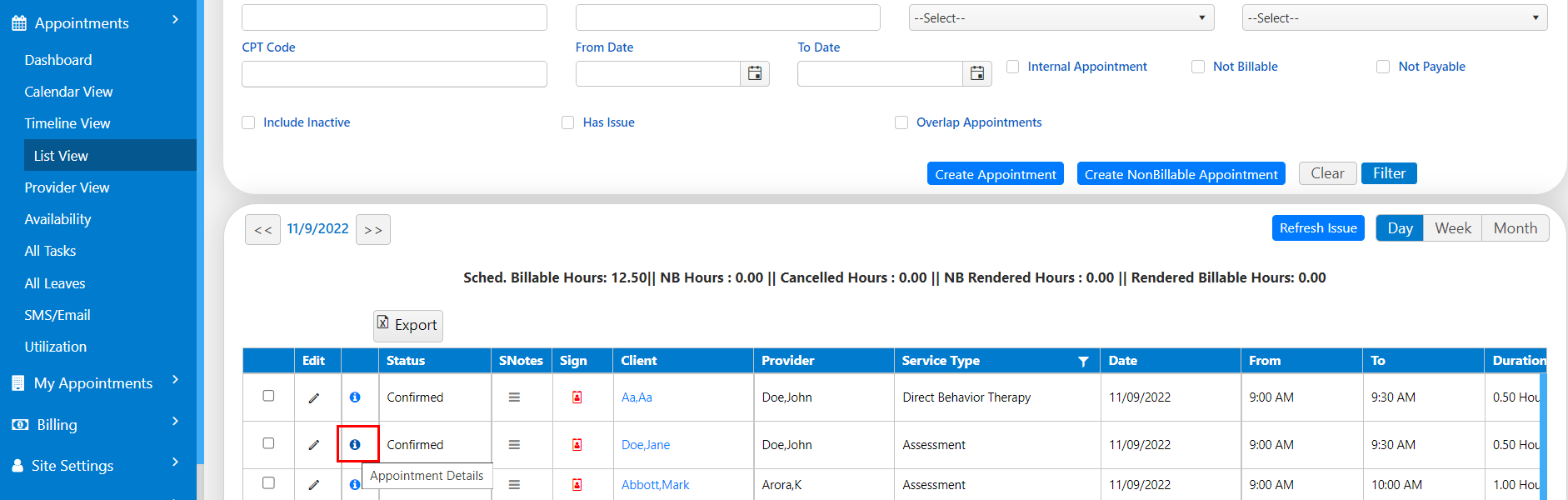Click Create NonBillable Appointment button

click(x=1181, y=173)
